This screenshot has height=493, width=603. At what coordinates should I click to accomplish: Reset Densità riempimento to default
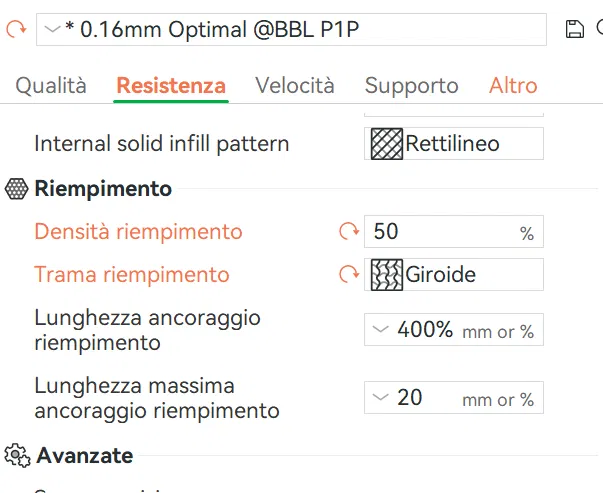click(348, 232)
